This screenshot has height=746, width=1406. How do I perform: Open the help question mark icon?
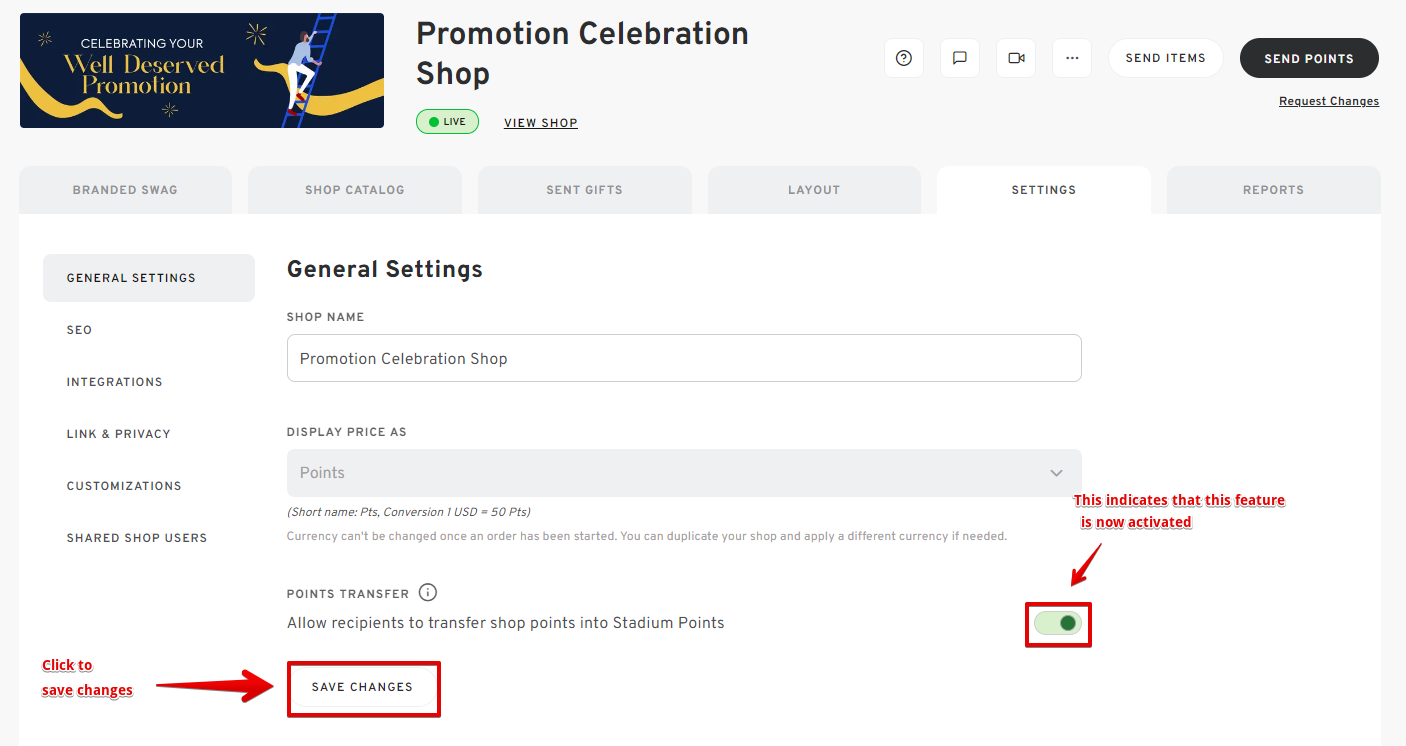click(x=904, y=58)
